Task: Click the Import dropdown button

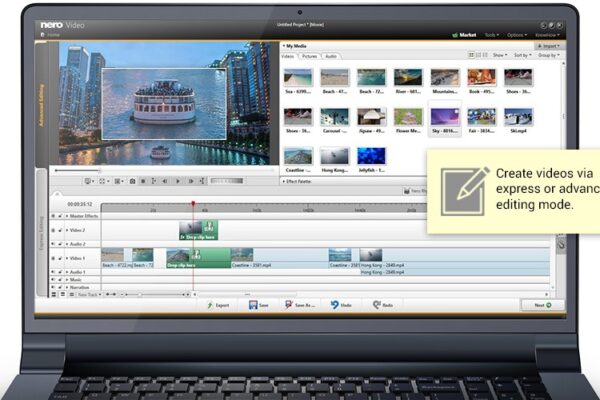Action: point(549,46)
